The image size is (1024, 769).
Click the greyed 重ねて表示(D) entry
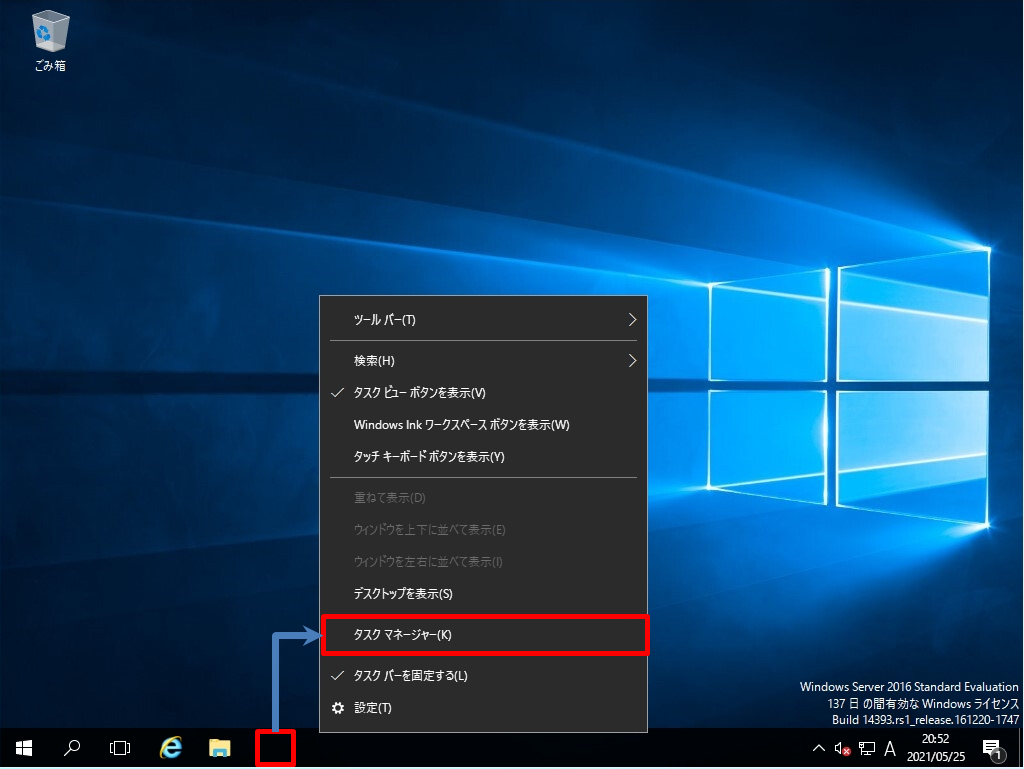pyautogui.click(x=483, y=498)
